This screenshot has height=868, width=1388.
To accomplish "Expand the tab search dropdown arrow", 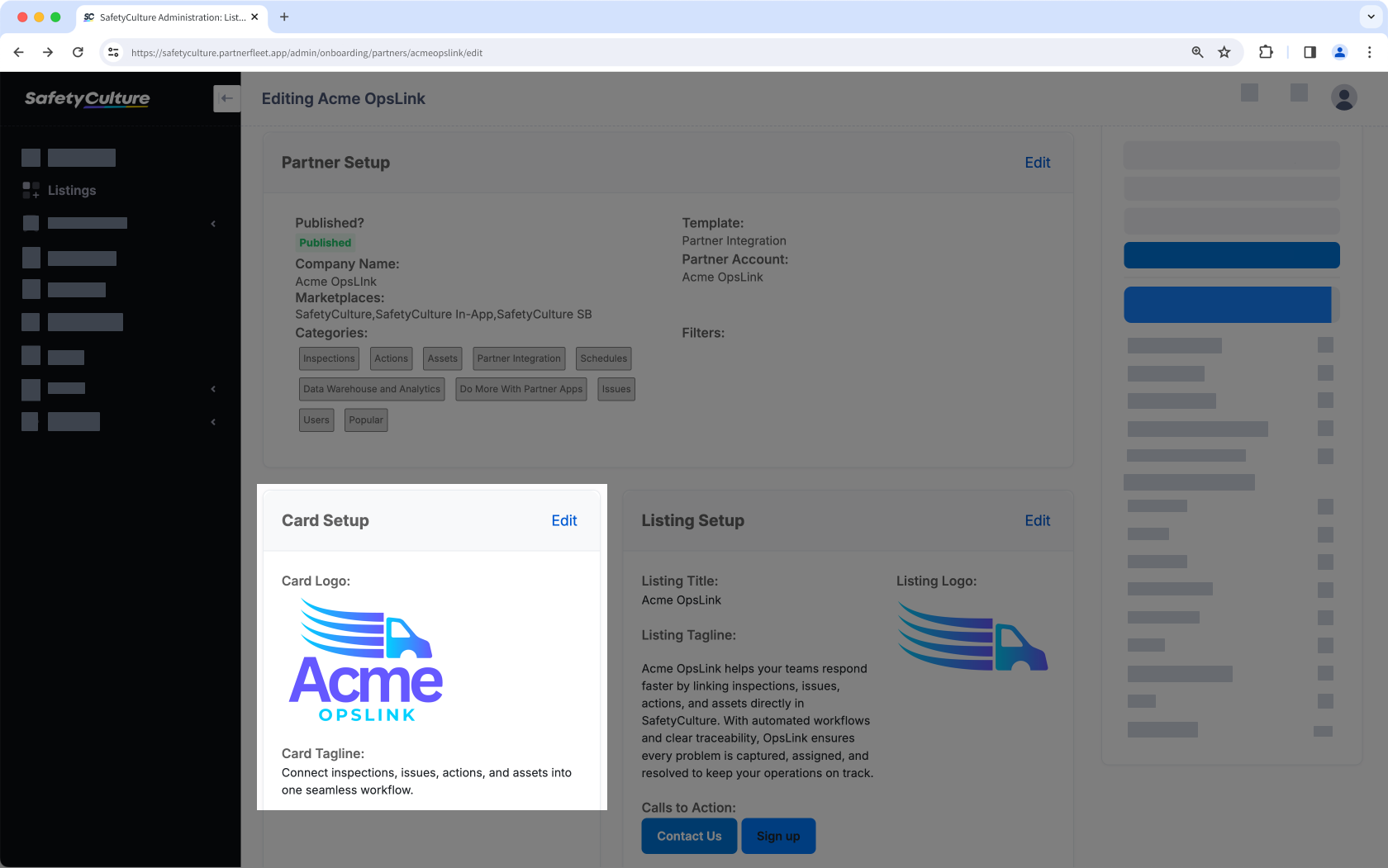I will [1371, 17].
